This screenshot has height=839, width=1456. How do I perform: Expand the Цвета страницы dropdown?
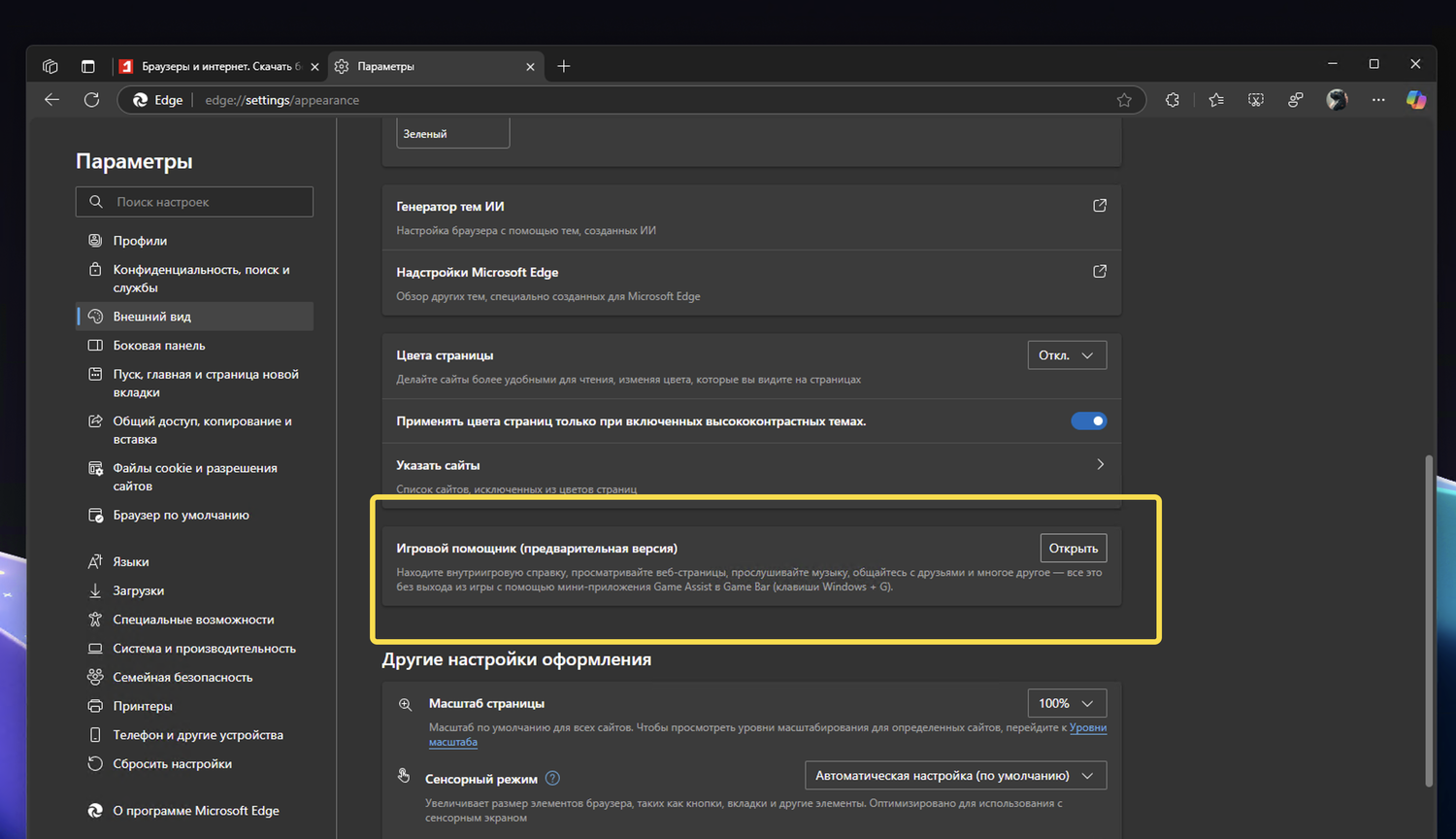pos(1067,355)
